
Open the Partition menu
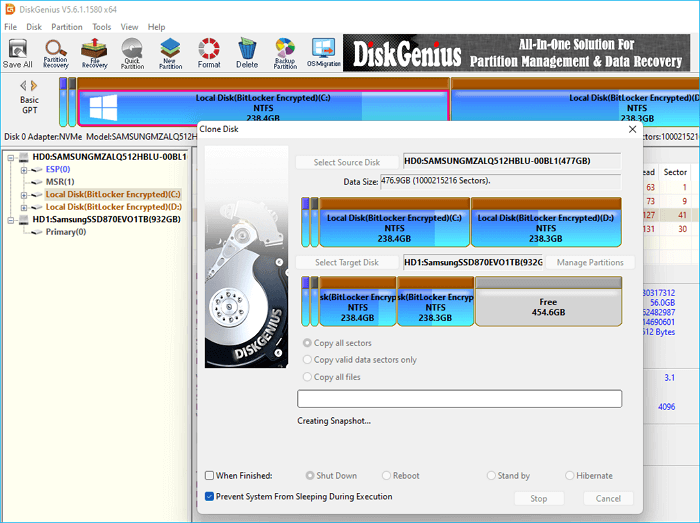(x=67, y=27)
